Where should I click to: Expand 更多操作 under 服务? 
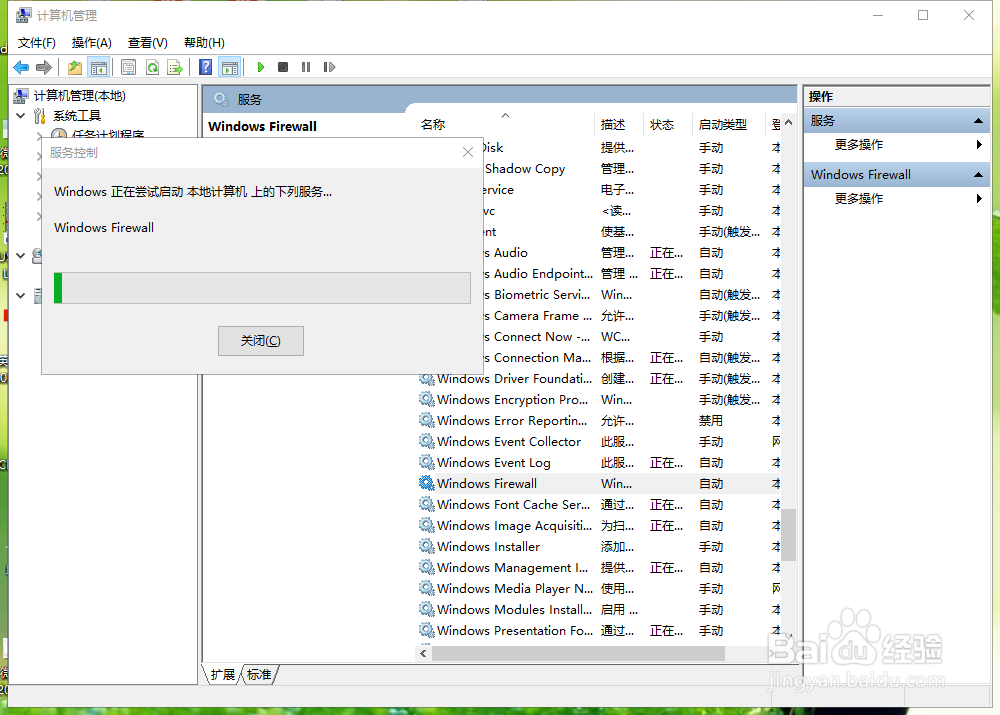point(858,145)
